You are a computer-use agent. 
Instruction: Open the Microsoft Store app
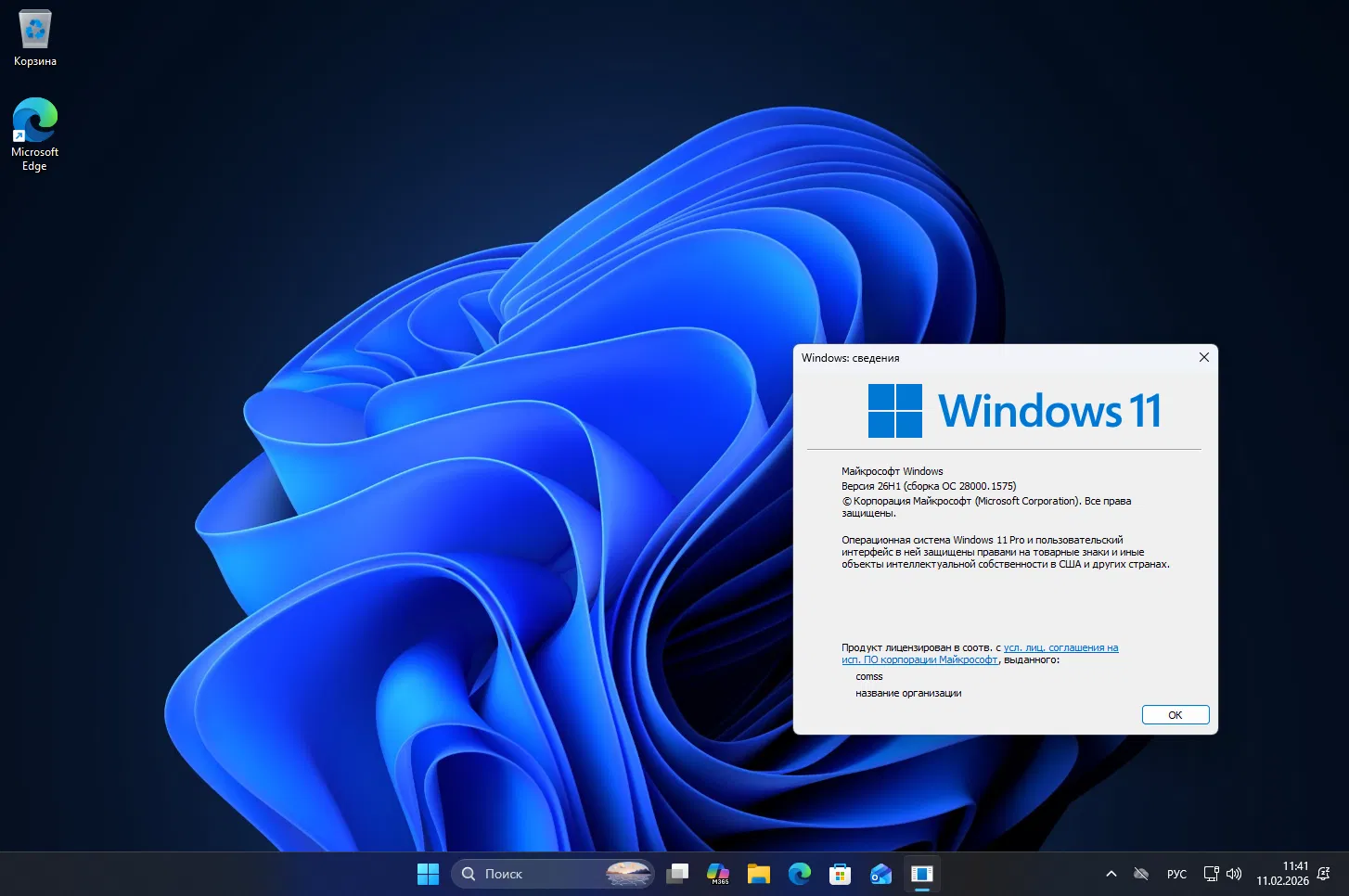[x=841, y=873]
